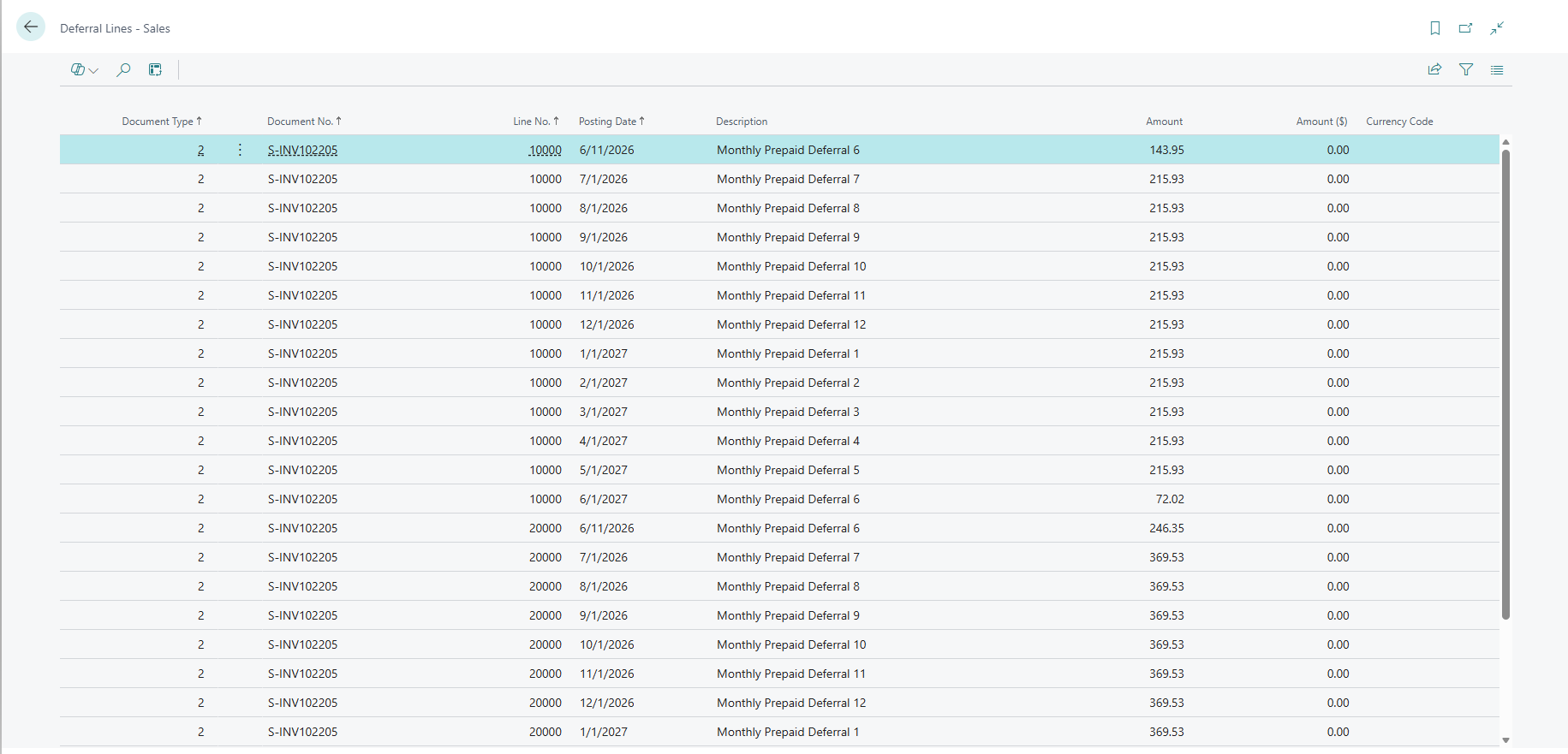The width and height of the screenshot is (1568, 754).
Task: Change list layout with the view icon
Action: point(1497,70)
